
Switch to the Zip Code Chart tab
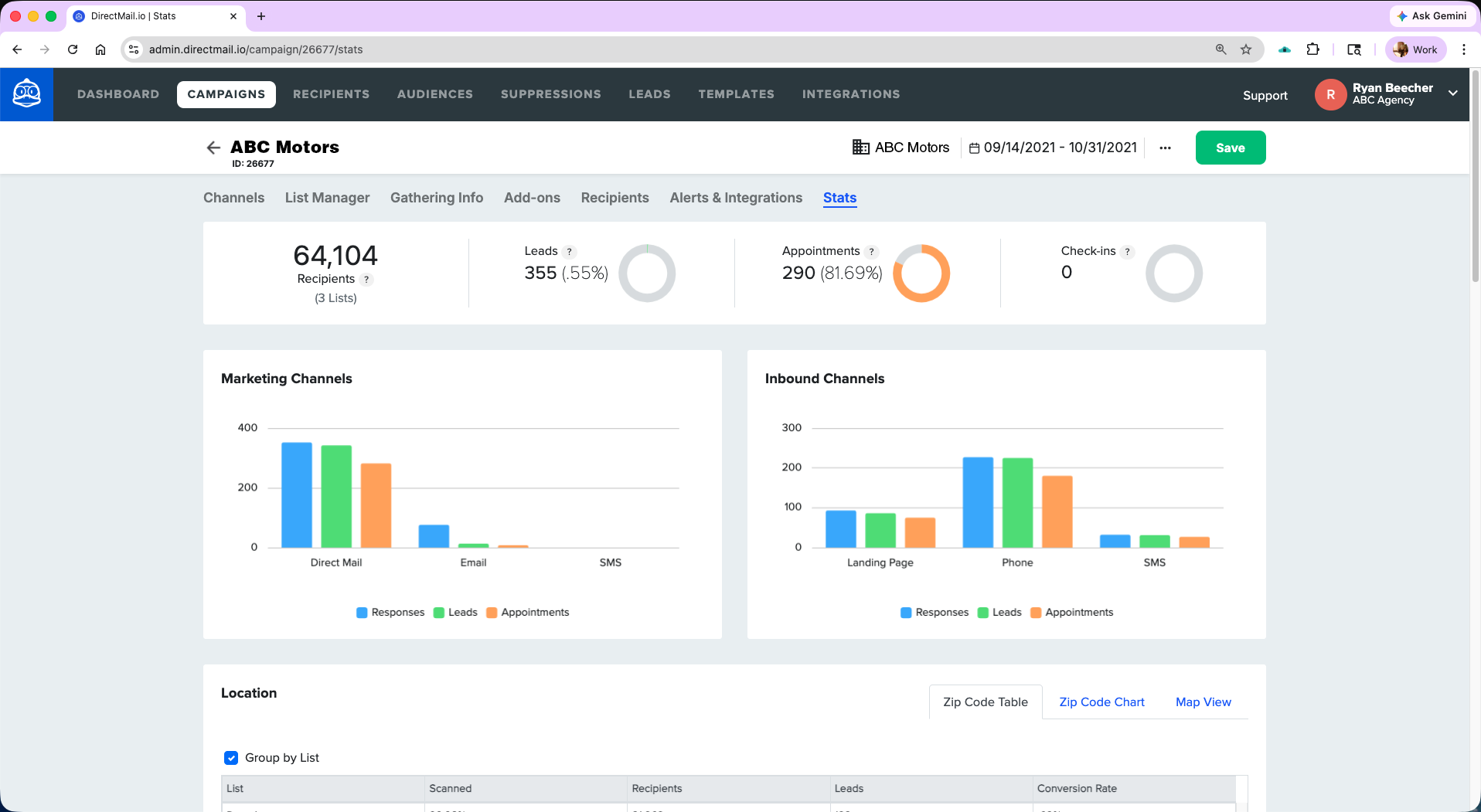point(1101,702)
